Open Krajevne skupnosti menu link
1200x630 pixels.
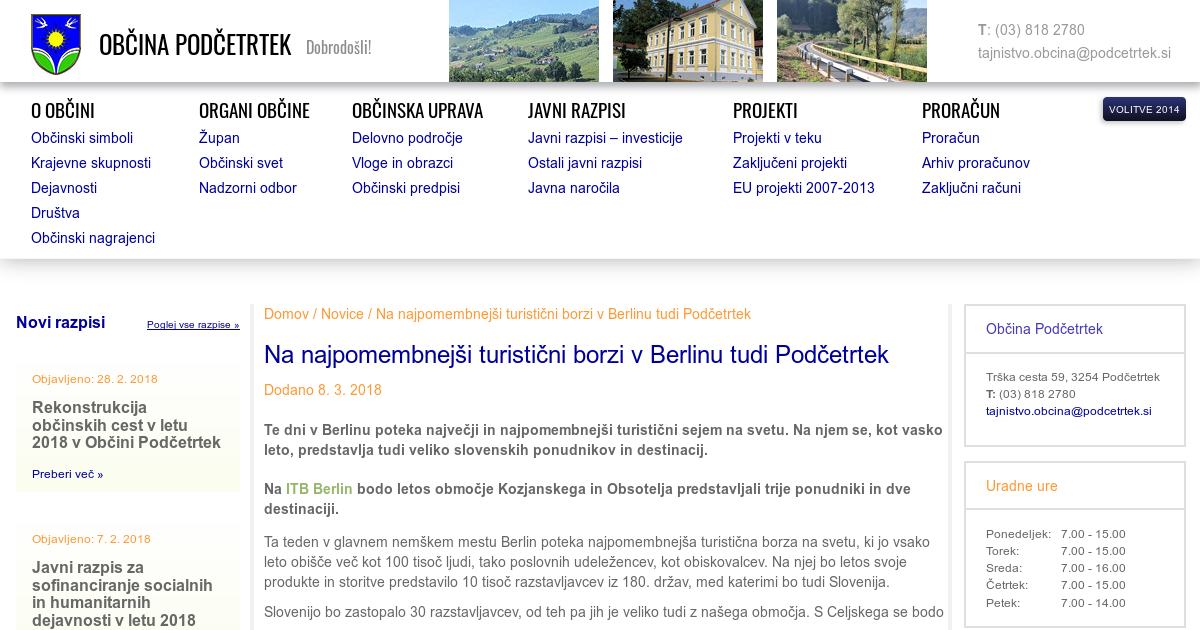91,163
